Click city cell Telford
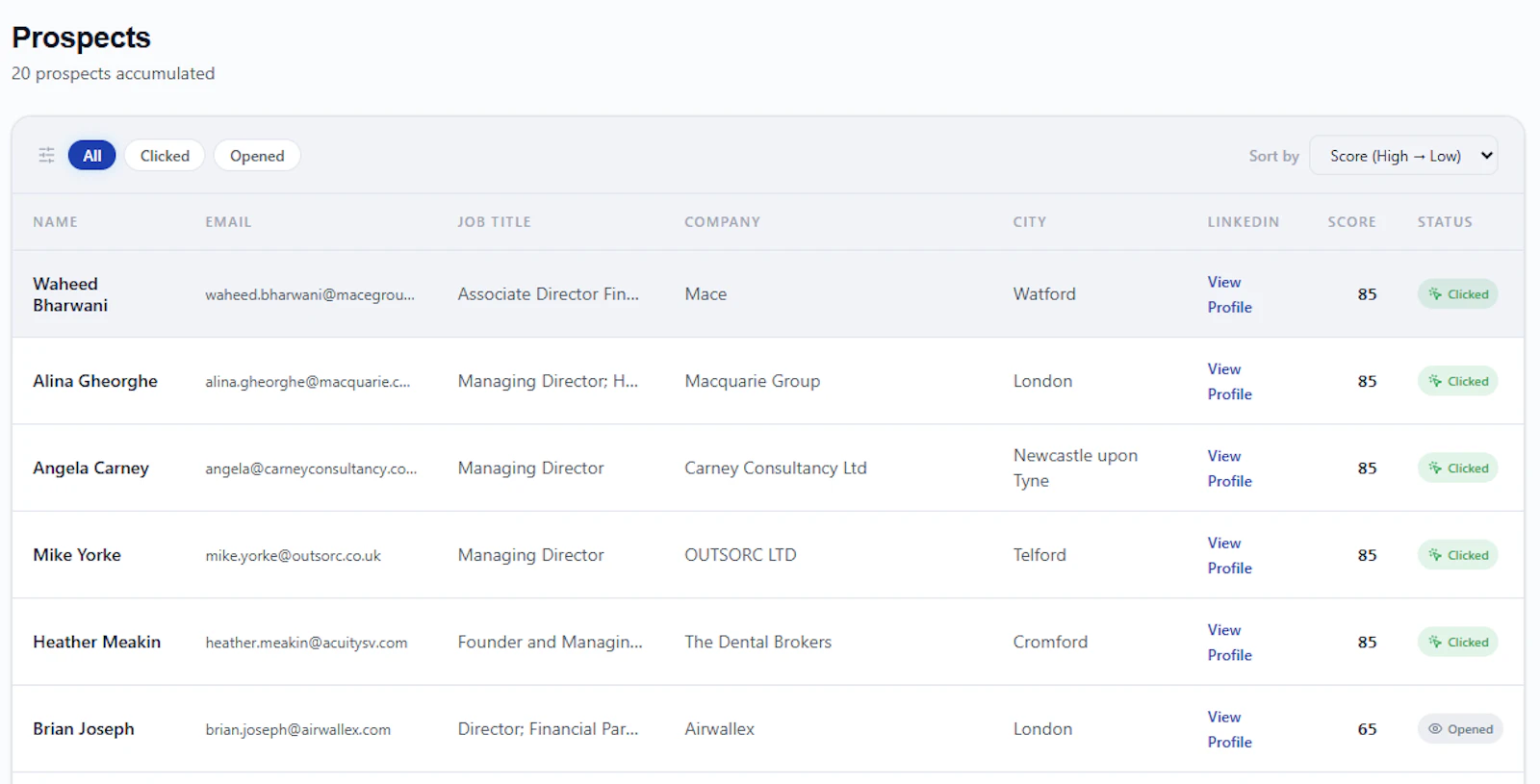The height and width of the screenshot is (784, 1540). [x=1039, y=555]
